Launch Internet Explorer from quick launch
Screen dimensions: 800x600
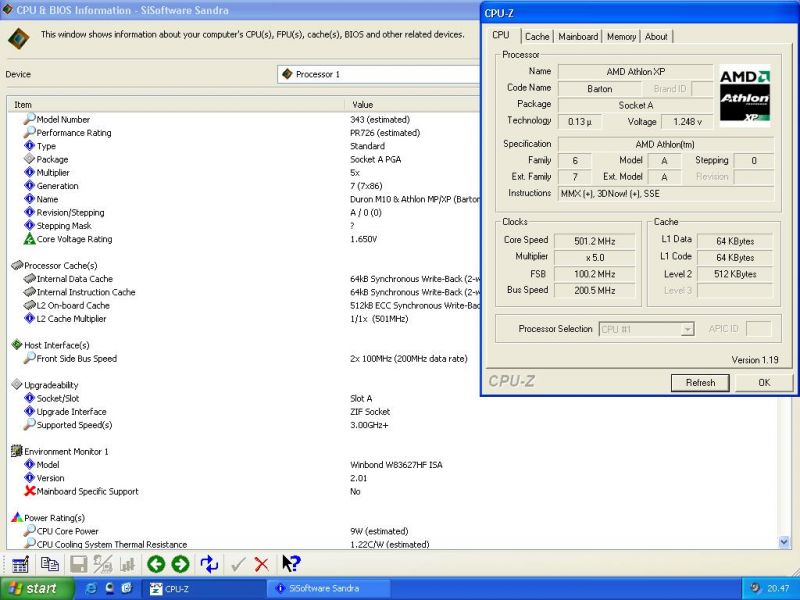pyautogui.click(x=92, y=588)
